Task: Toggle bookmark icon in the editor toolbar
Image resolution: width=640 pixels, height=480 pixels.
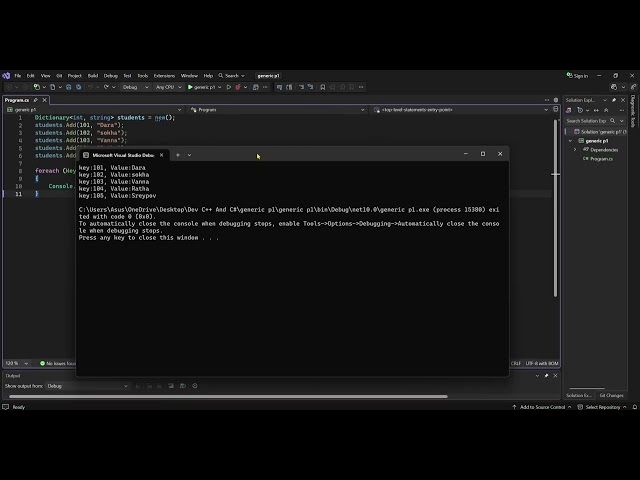Action: 322,87
